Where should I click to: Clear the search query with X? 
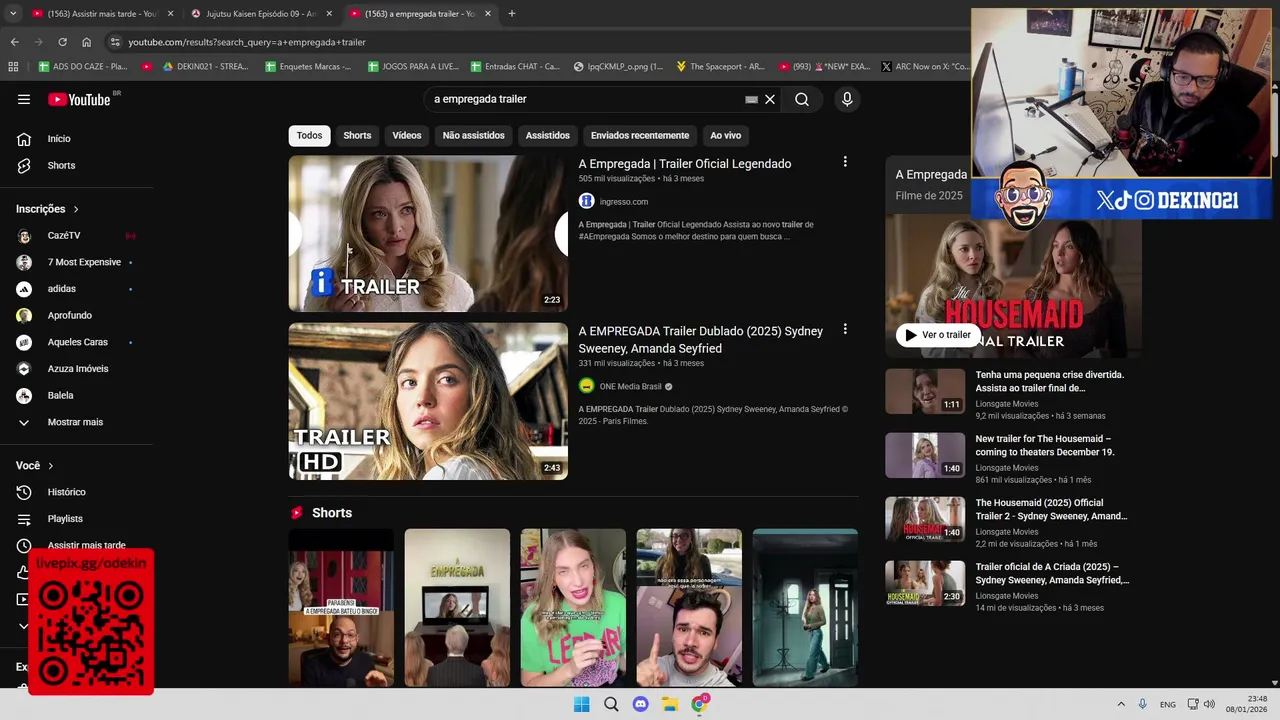pyautogui.click(x=770, y=99)
